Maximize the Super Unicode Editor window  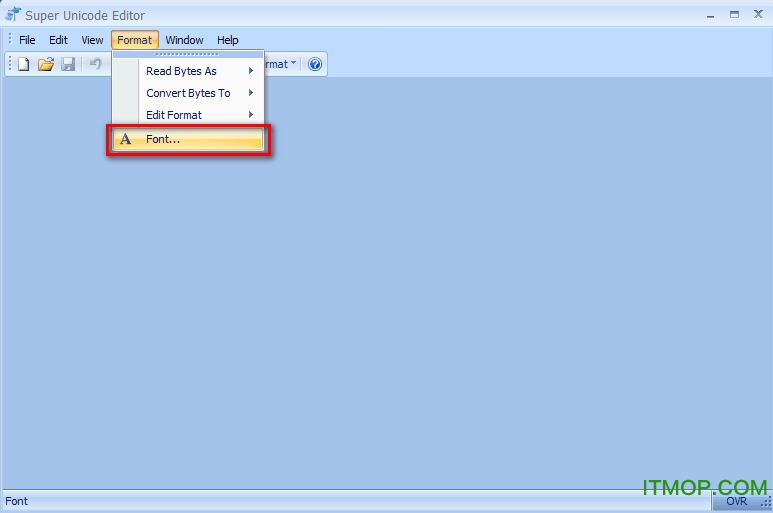[x=735, y=15]
